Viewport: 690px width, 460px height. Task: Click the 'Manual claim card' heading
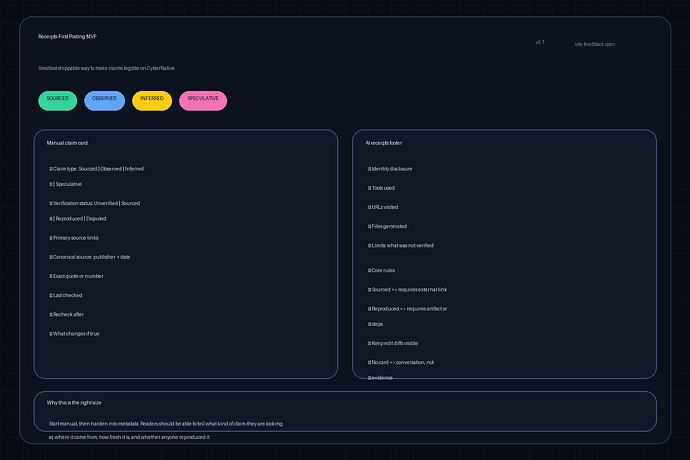pos(67,143)
